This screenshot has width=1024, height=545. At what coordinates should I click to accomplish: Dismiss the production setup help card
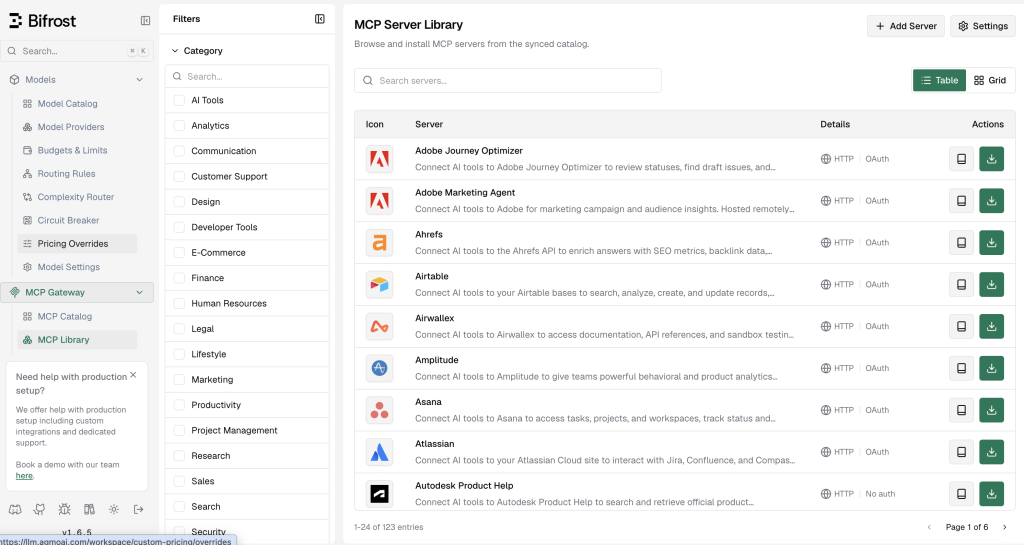133,375
